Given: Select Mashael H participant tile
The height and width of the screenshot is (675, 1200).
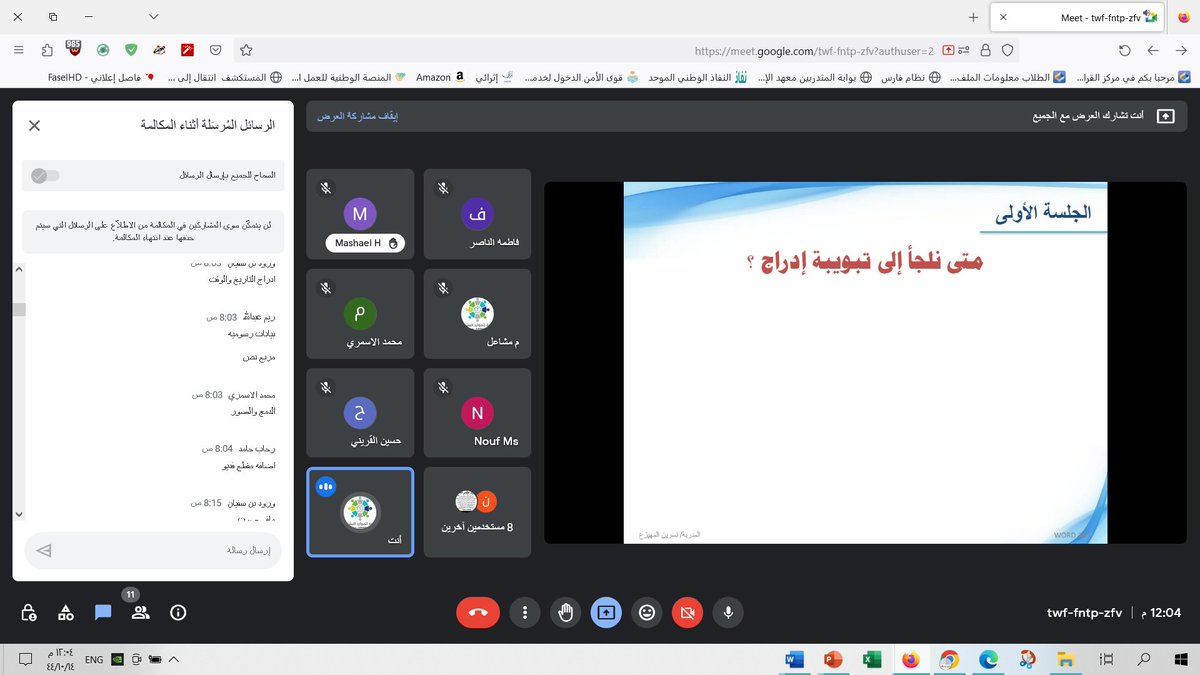Looking at the screenshot, I should click(360, 212).
